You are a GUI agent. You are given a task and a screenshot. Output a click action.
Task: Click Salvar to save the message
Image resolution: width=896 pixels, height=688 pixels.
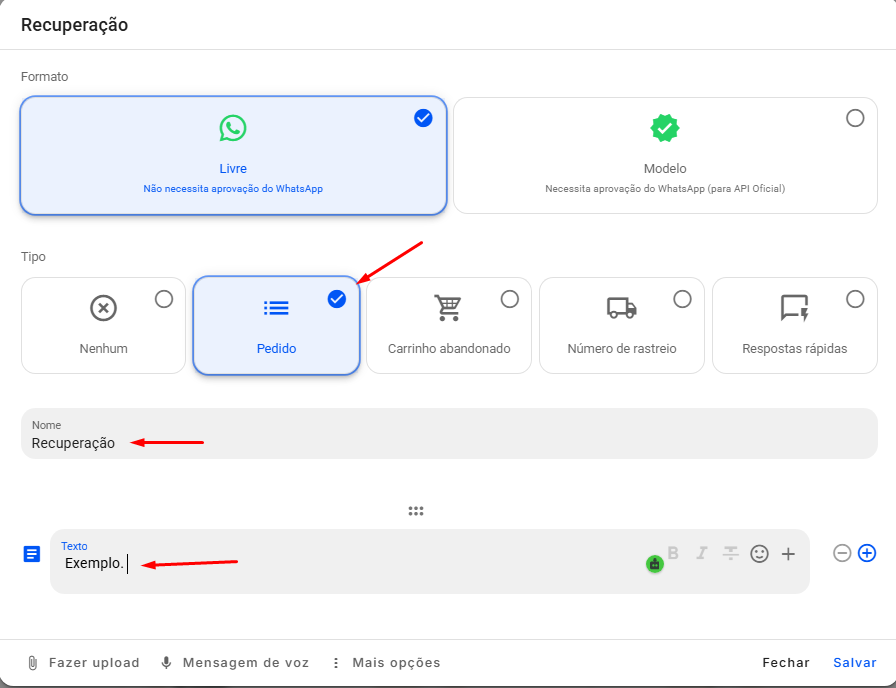855,663
